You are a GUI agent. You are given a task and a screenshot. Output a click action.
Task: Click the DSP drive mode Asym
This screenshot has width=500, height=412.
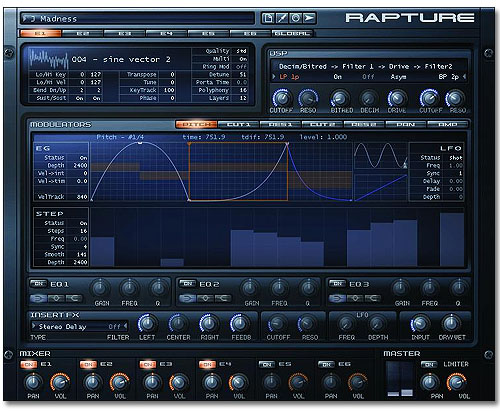coord(398,77)
